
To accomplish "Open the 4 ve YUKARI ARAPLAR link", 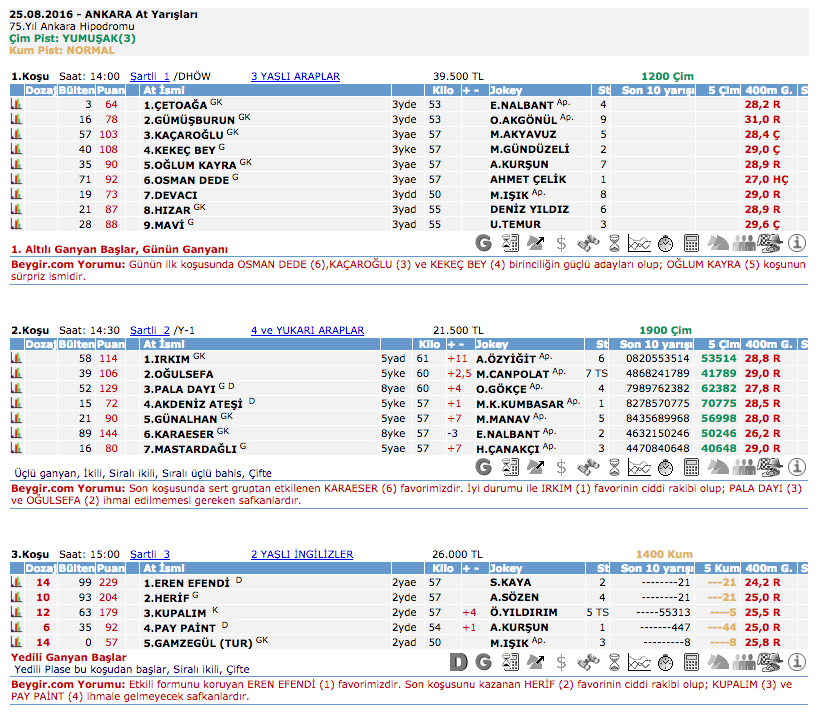I will pos(307,330).
